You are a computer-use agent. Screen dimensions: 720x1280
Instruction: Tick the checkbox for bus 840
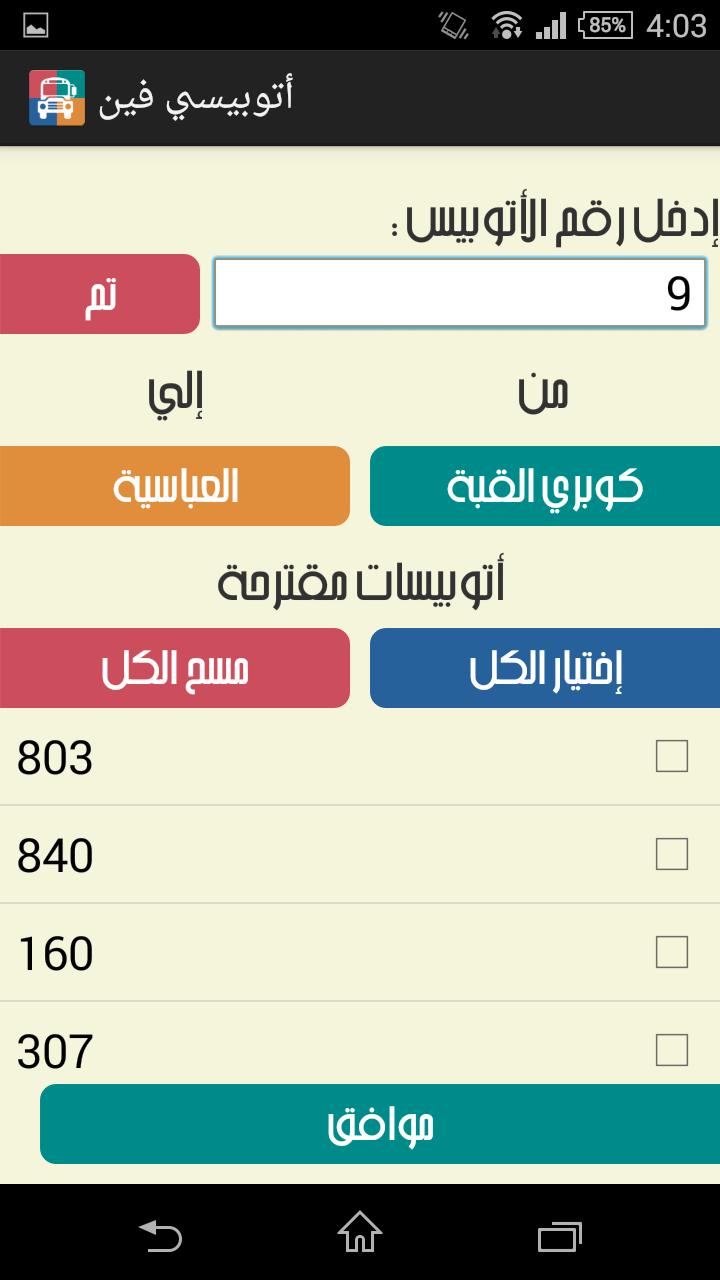tap(672, 854)
